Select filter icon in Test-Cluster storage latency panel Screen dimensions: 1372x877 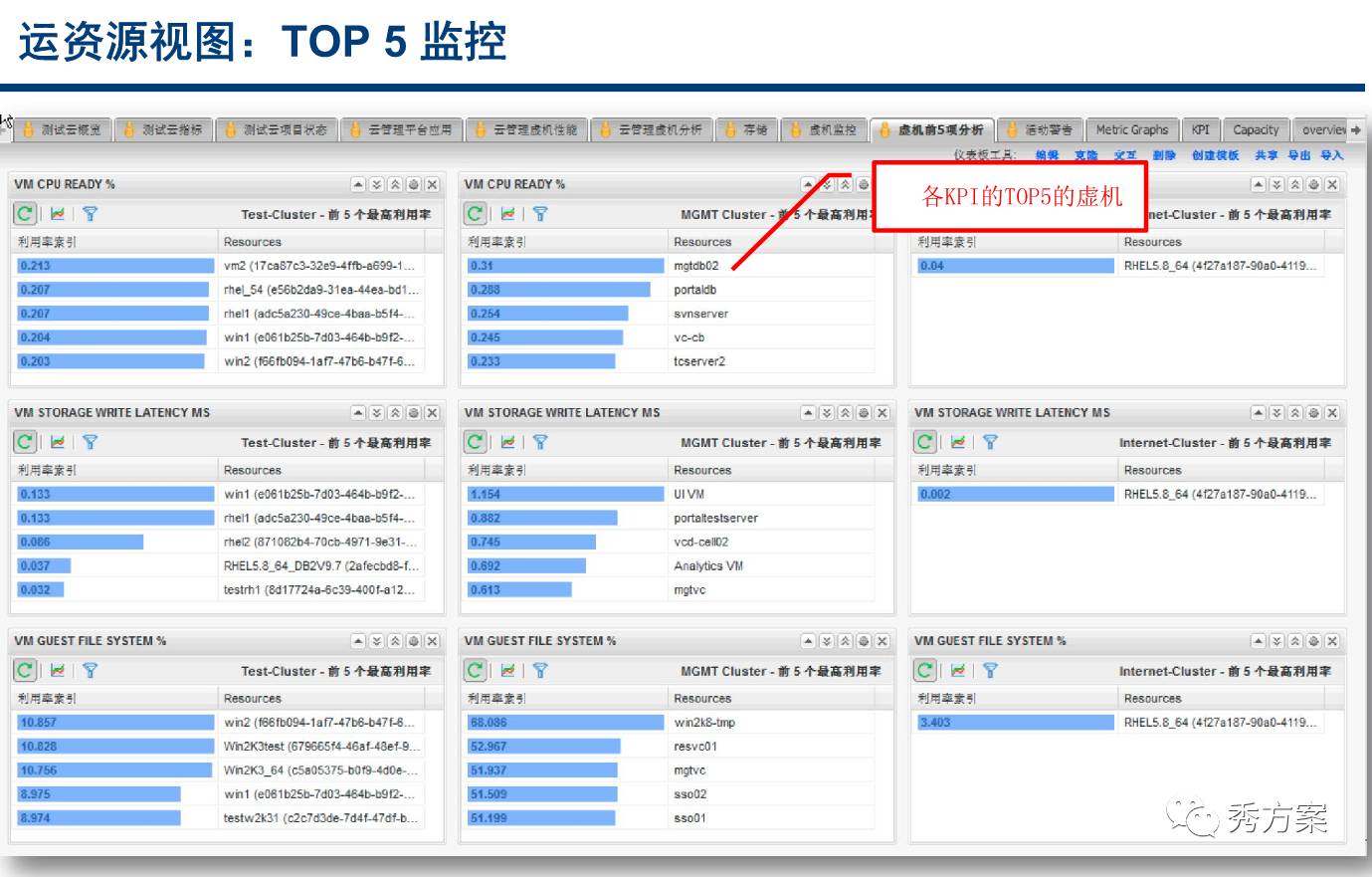click(x=90, y=441)
